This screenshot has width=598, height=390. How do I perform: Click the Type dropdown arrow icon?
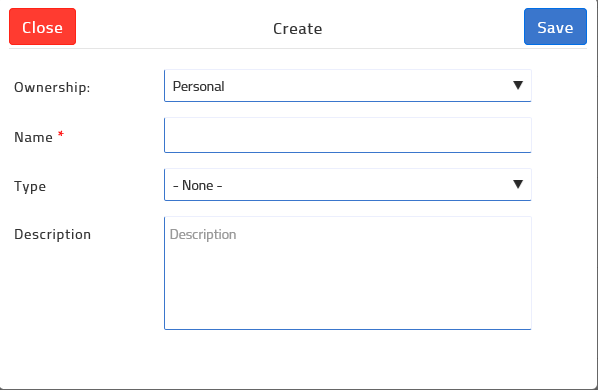pos(518,184)
